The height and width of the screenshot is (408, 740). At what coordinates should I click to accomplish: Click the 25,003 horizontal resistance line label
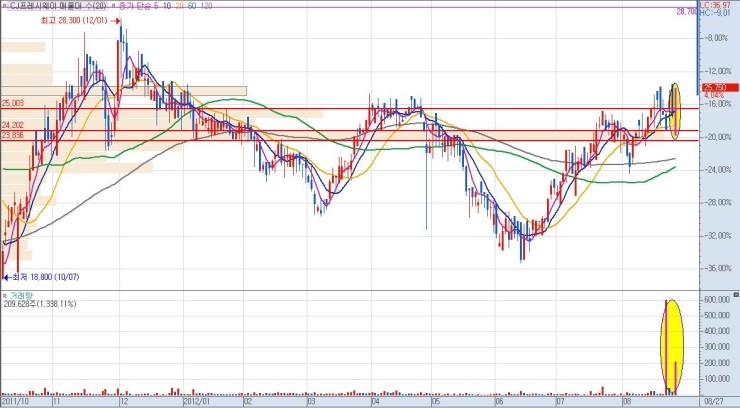click(13, 103)
